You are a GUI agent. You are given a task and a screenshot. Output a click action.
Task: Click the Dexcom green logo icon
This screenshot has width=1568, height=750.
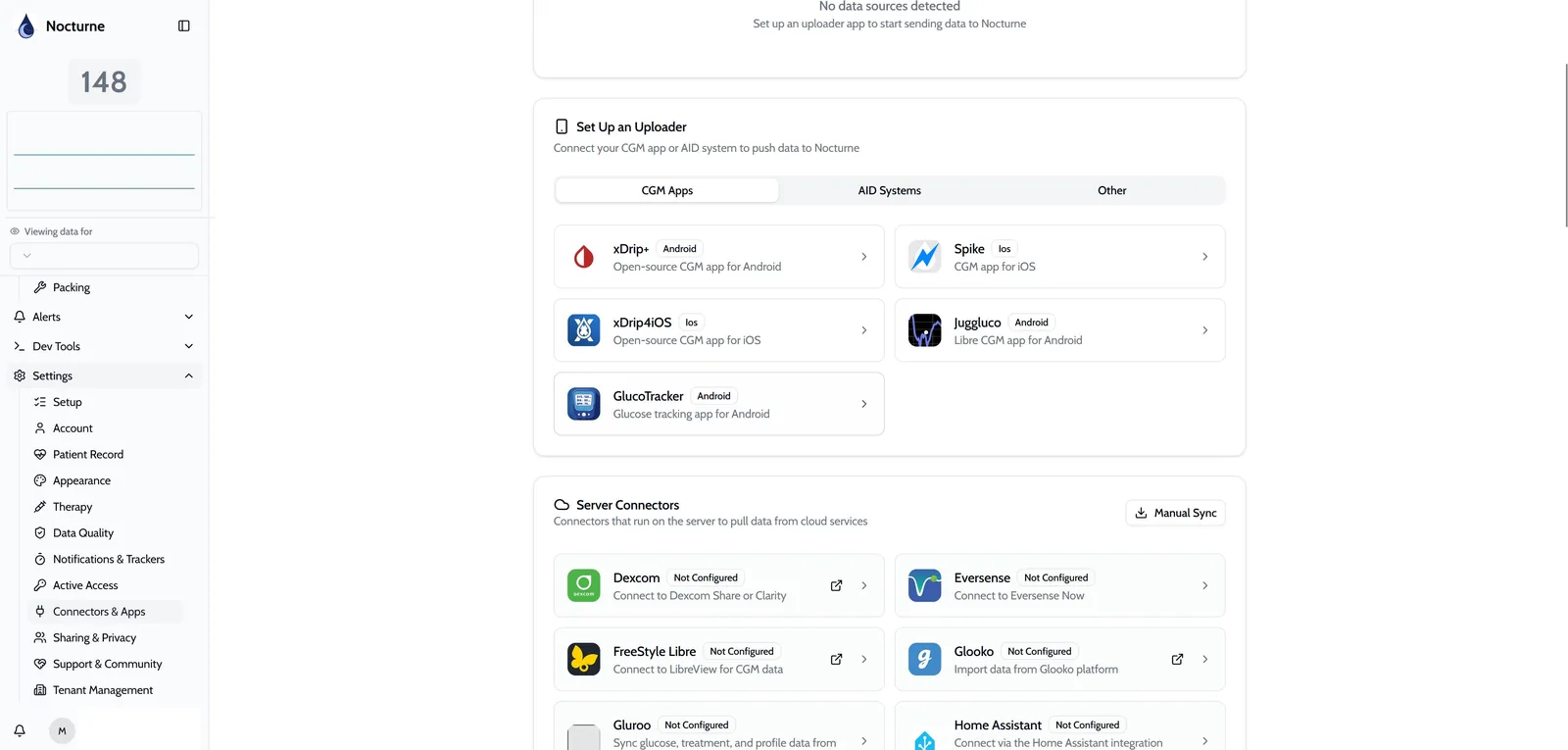click(584, 585)
